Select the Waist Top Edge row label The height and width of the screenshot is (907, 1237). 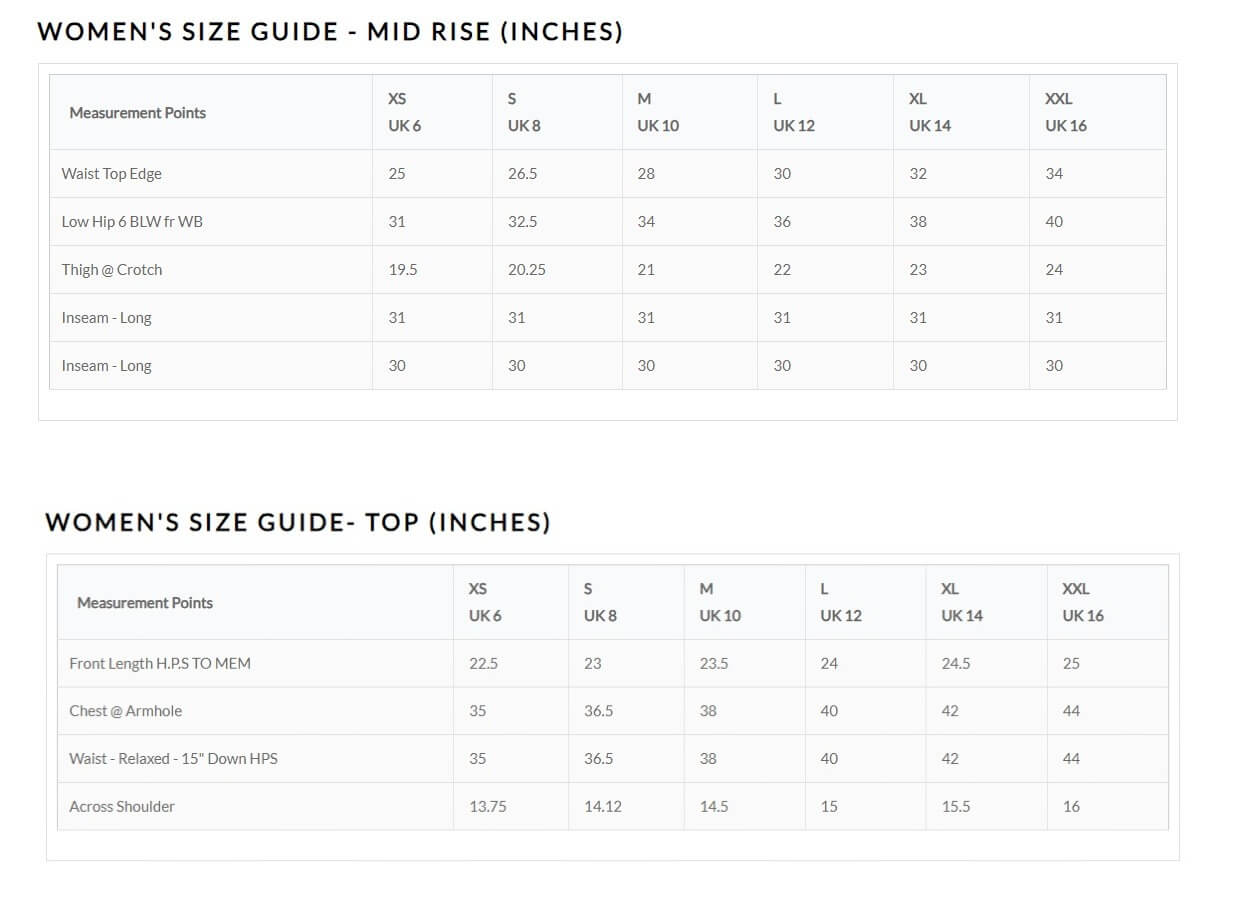111,174
